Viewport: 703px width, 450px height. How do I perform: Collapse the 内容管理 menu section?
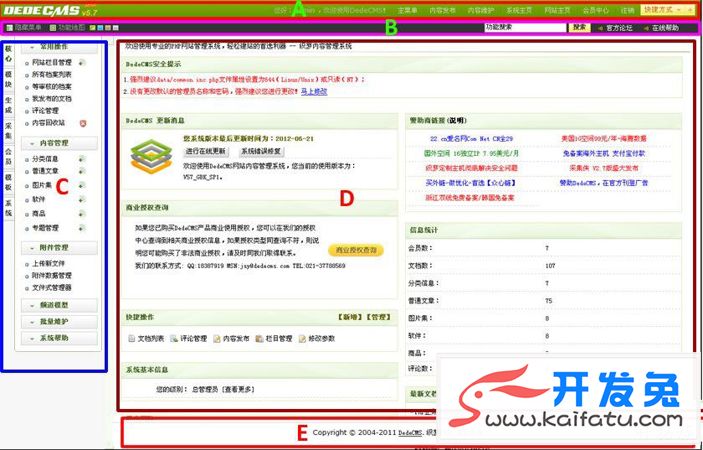coord(59,143)
